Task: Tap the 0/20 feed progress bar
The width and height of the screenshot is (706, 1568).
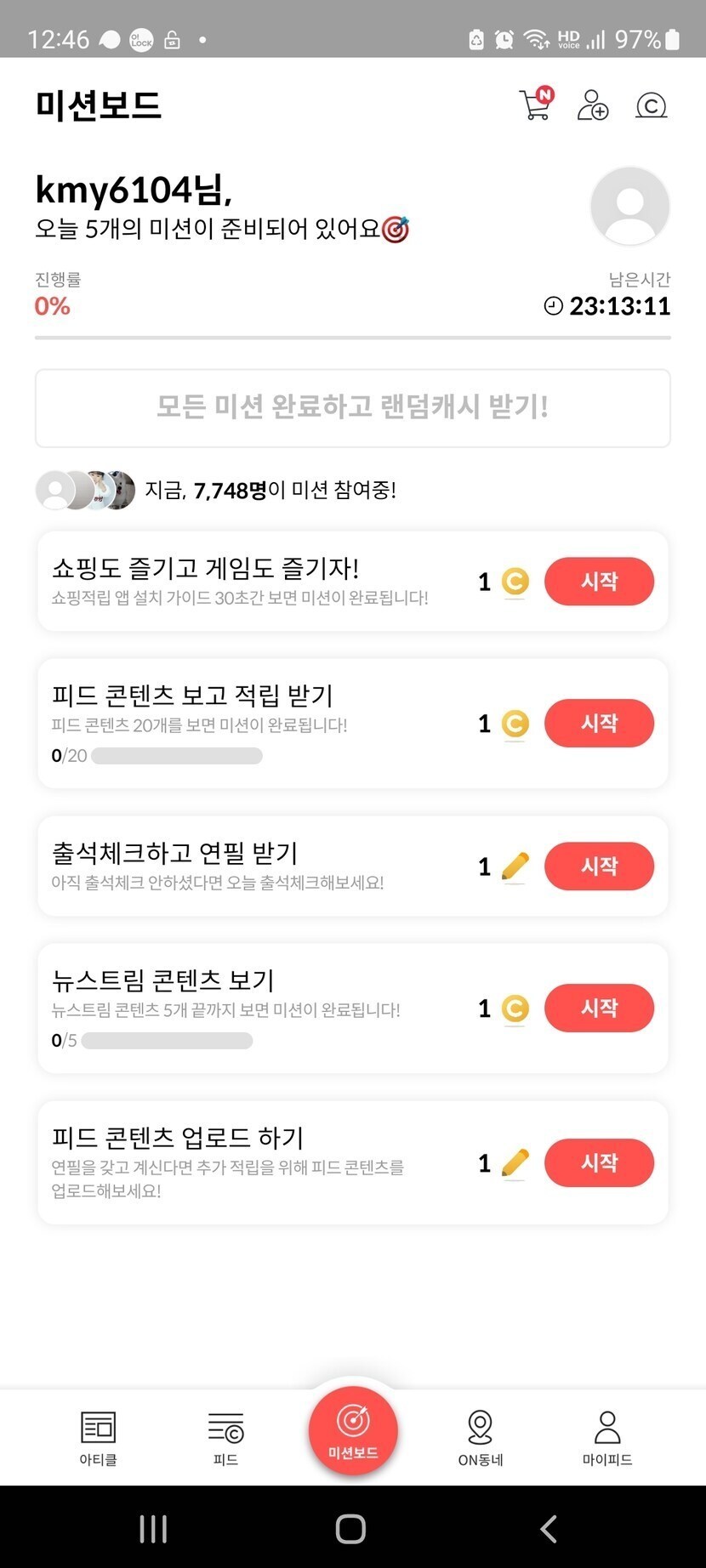Action: [176, 756]
